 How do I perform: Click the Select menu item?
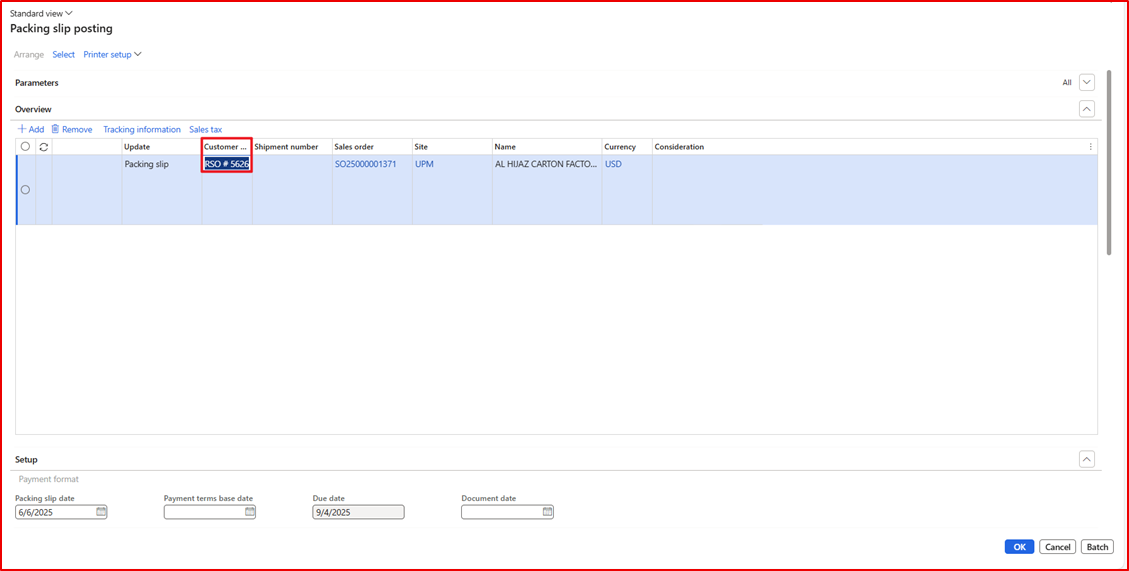point(63,55)
